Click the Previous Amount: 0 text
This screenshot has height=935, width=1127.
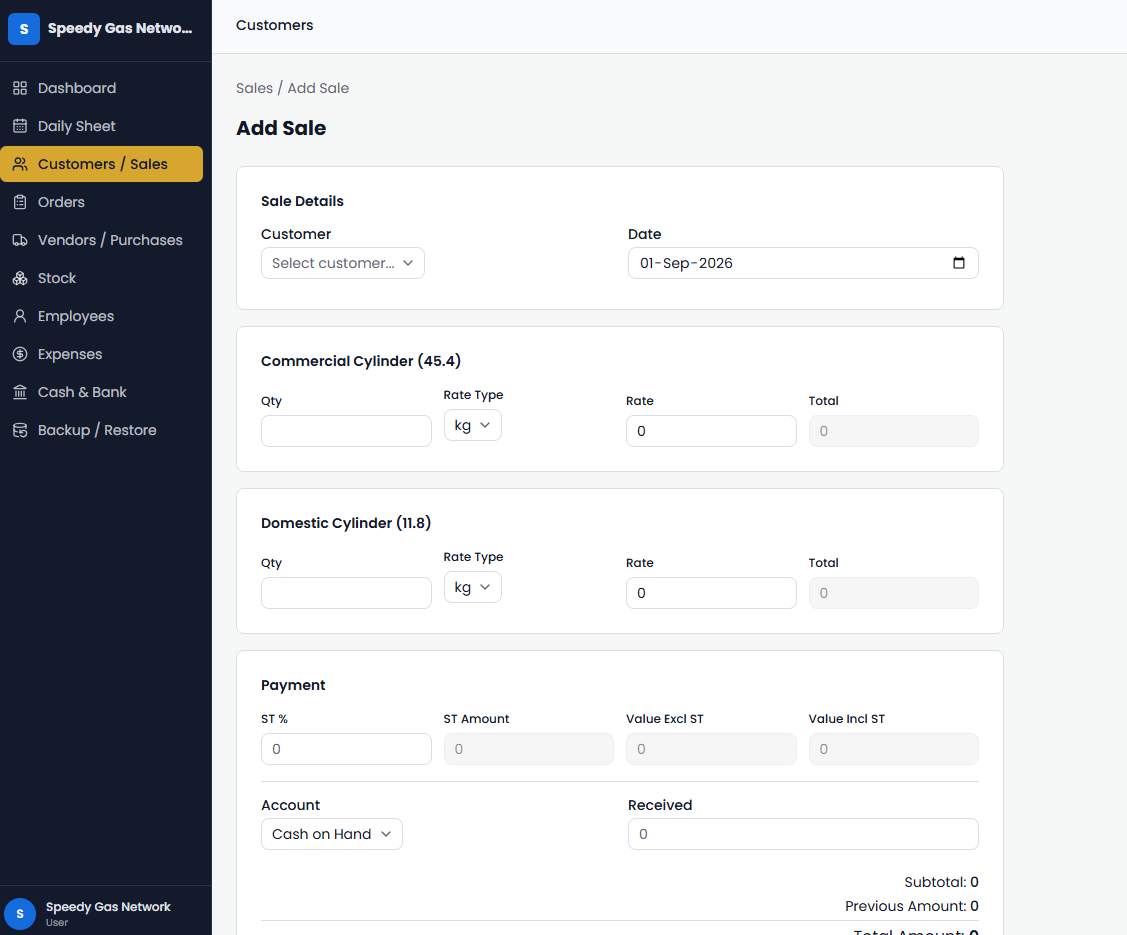pyautogui.click(x=911, y=906)
